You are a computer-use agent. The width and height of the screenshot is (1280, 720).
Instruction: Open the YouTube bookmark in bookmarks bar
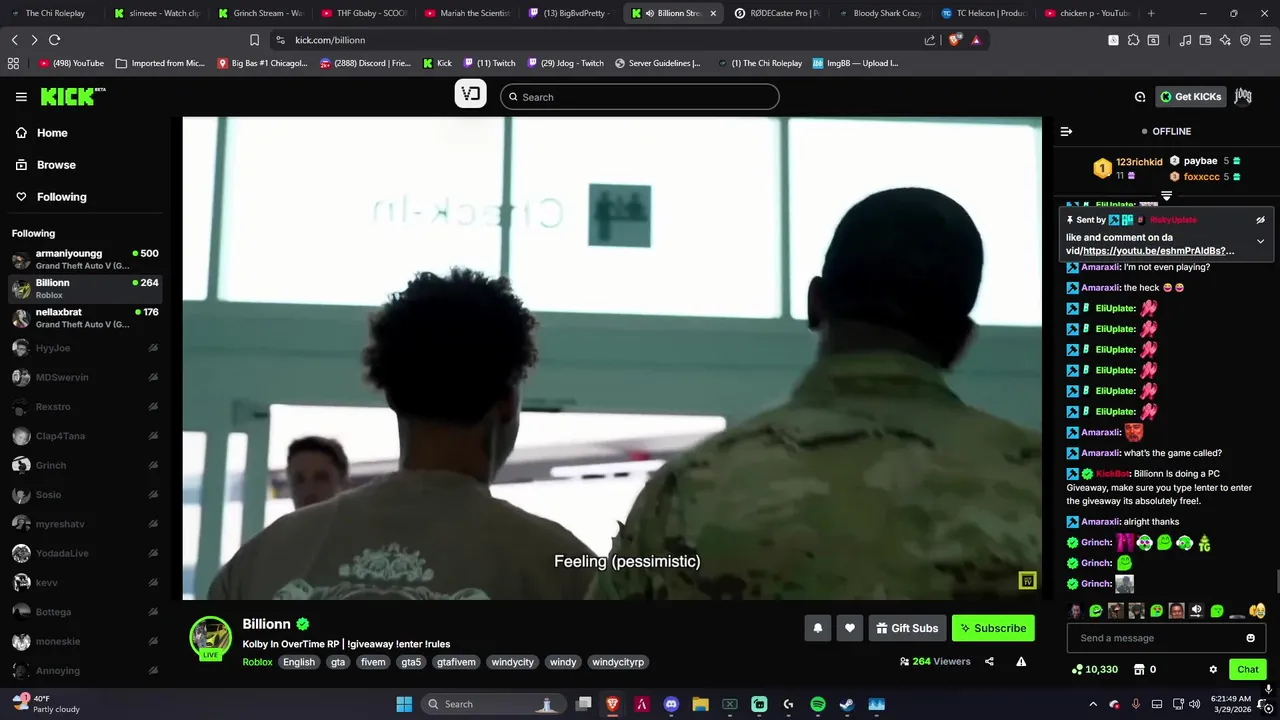pos(71,63)
